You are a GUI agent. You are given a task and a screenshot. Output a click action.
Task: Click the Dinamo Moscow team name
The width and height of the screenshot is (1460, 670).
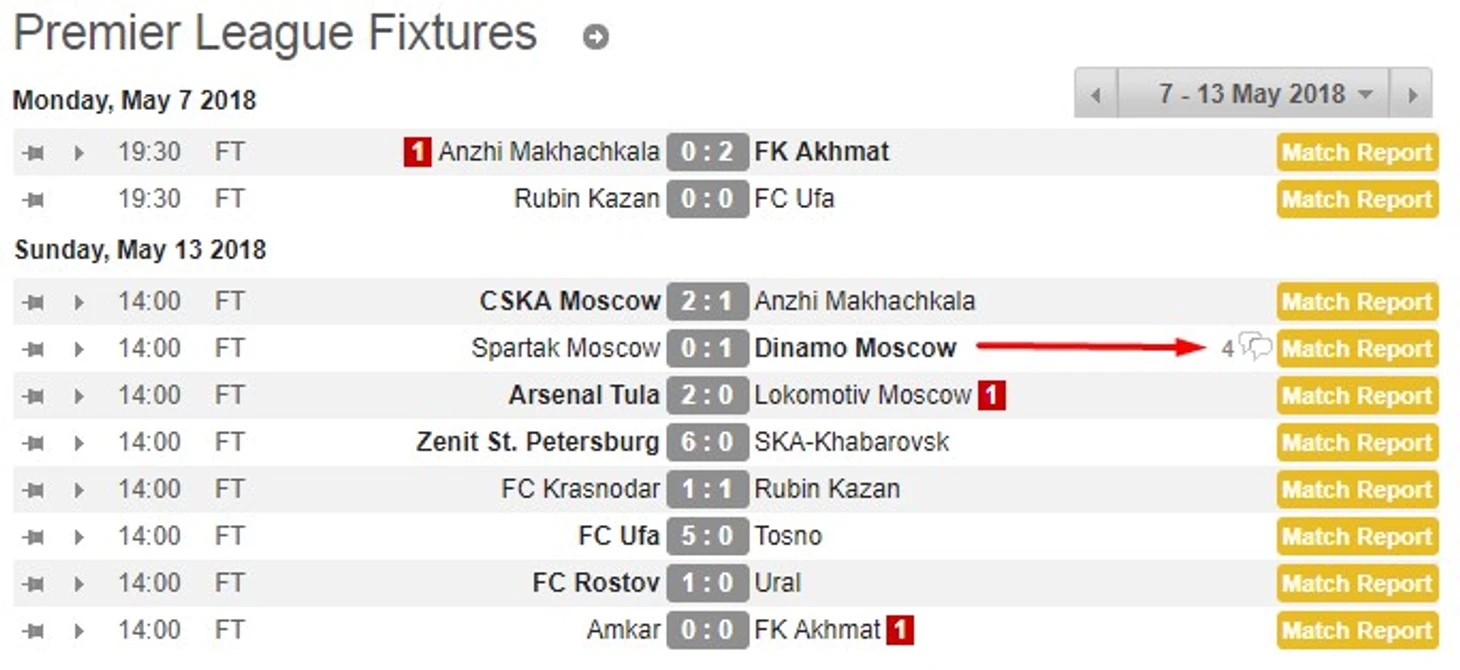pyautogui.click(x=855, y=348)
